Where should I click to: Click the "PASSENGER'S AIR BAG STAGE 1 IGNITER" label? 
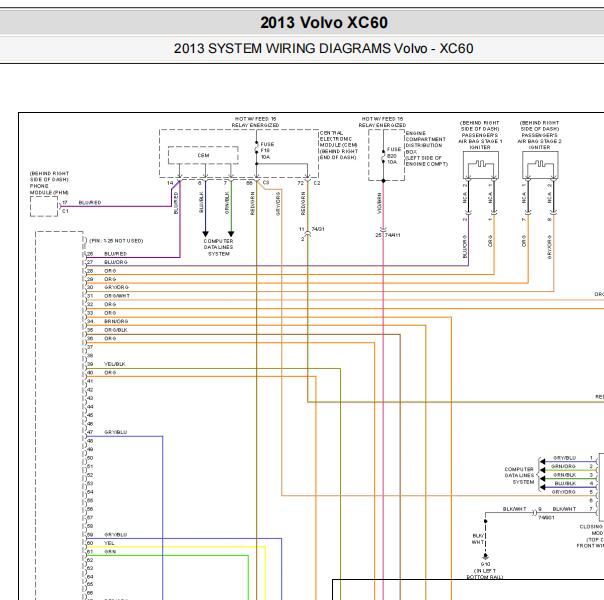tap(480, 141)
